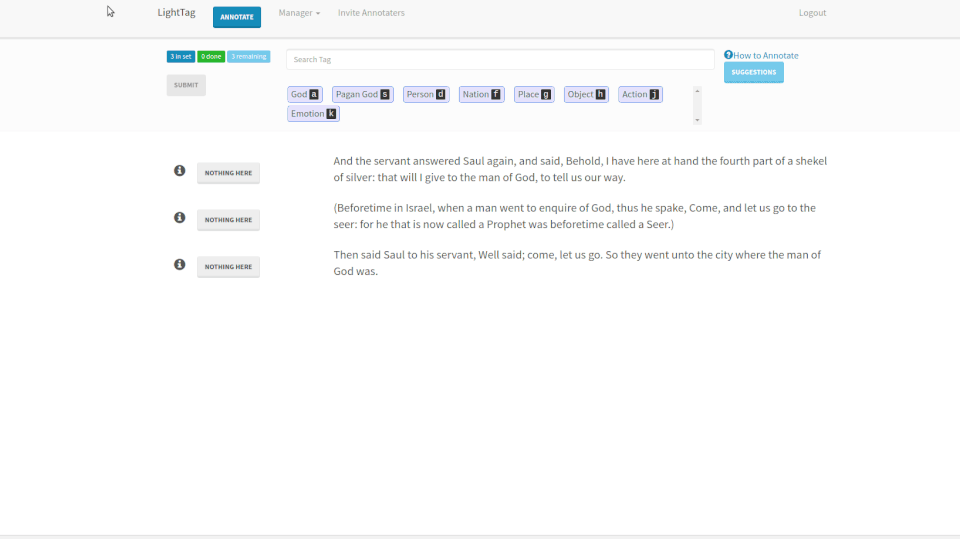
Task: Open Suggestions panel
Action: point(754,72)
